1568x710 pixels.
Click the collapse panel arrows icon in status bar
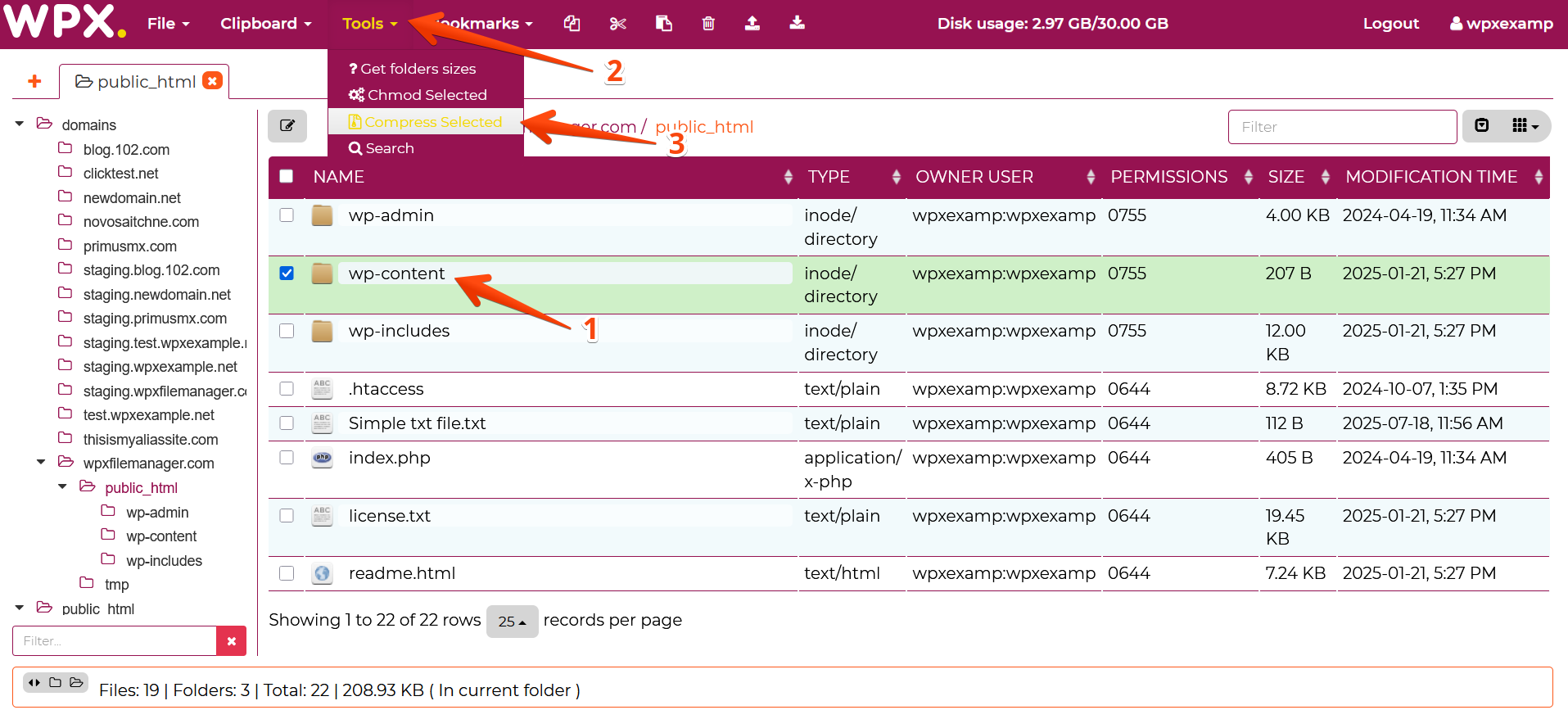click(34, 682)
